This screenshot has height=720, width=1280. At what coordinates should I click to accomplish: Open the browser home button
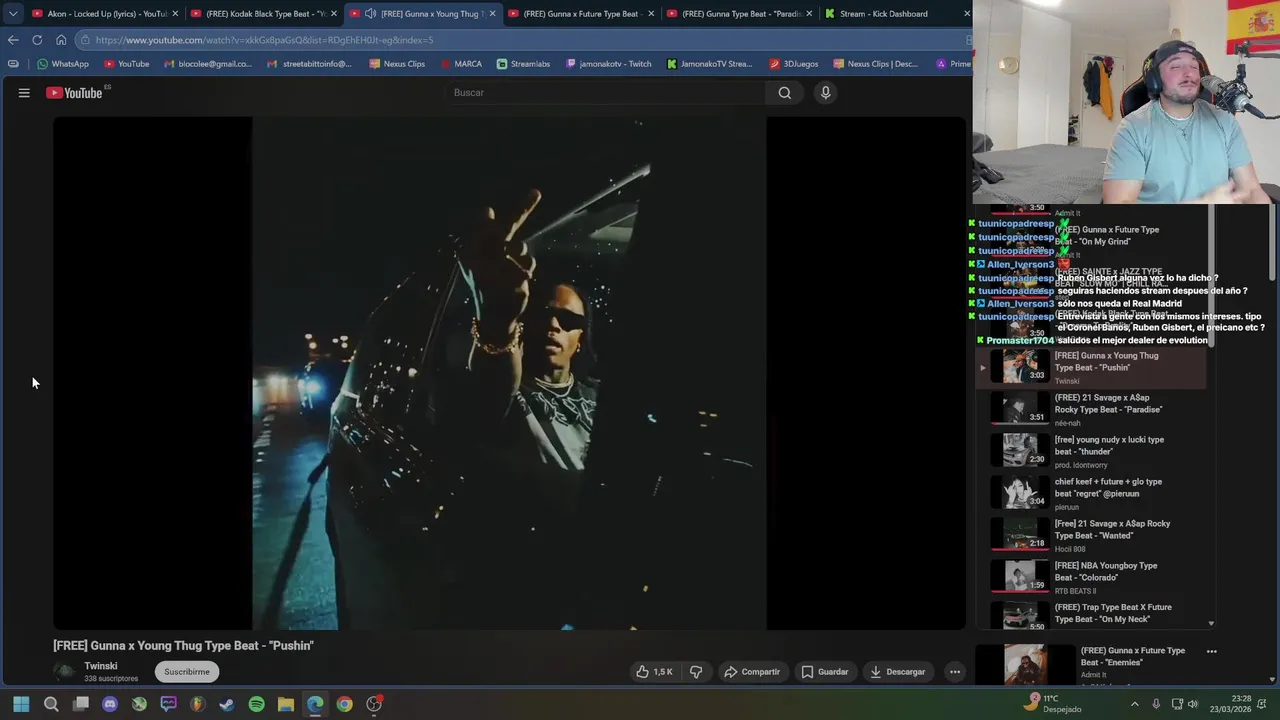tap(61, 40)
